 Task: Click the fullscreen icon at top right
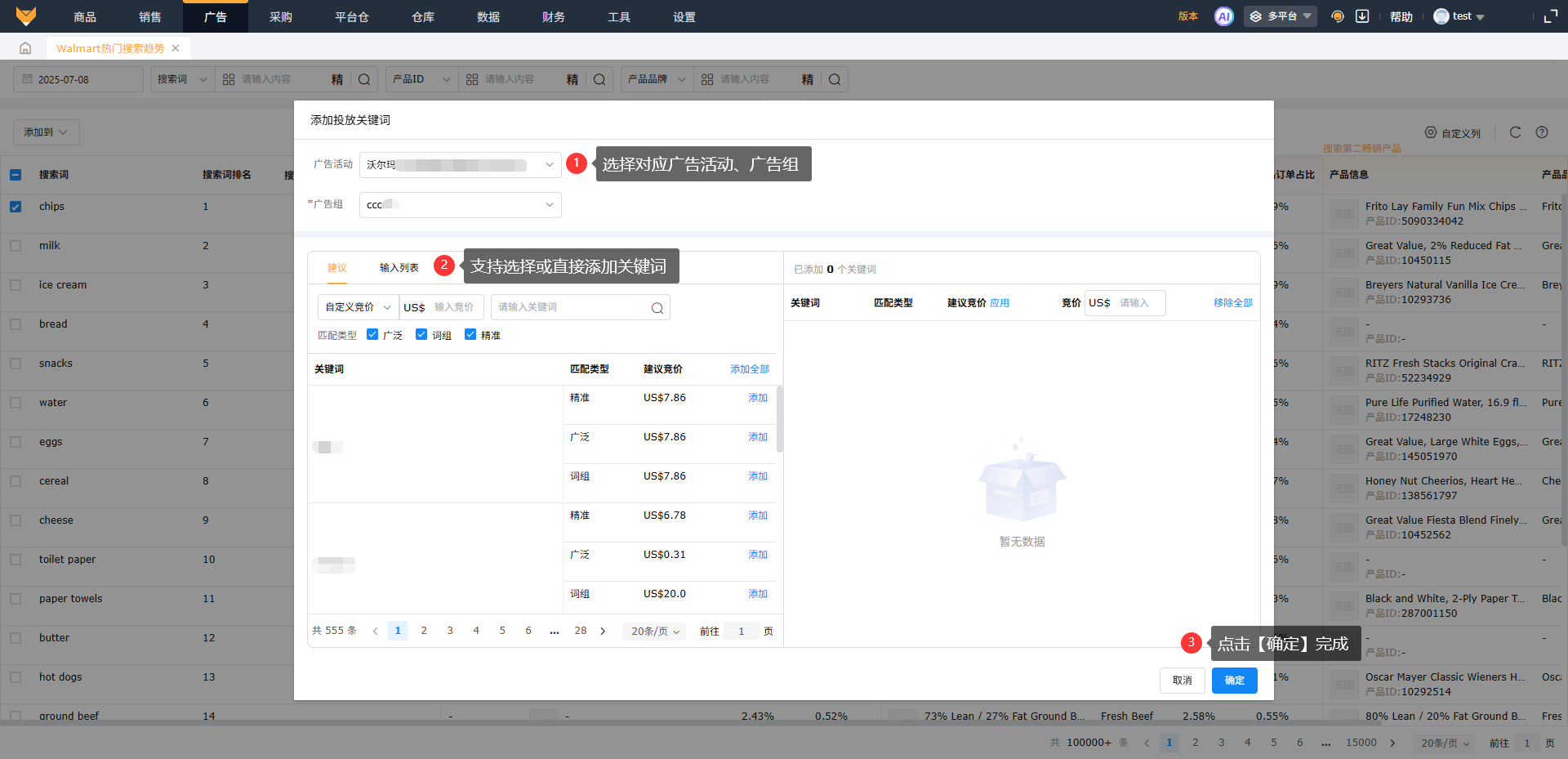pyautogui.click(x=1550, y=16)
